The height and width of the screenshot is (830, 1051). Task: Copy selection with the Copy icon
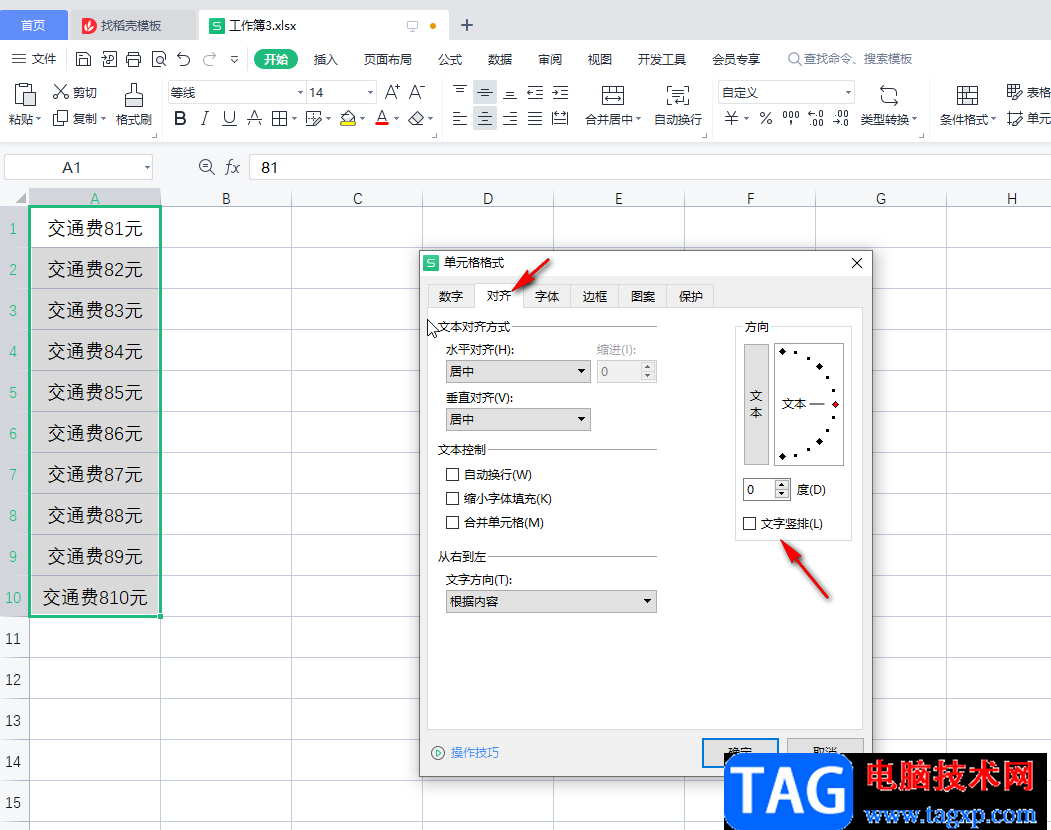tap(60, 118)
